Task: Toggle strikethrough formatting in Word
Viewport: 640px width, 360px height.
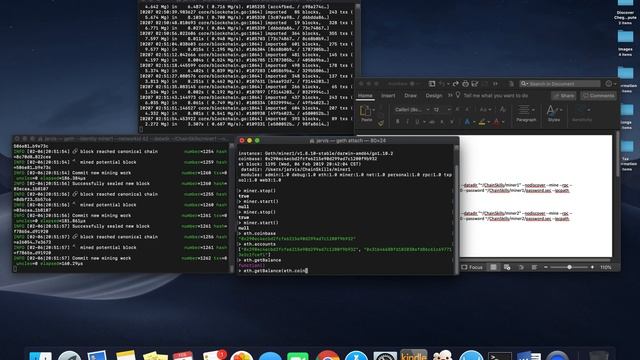Action: click(432, 122)
